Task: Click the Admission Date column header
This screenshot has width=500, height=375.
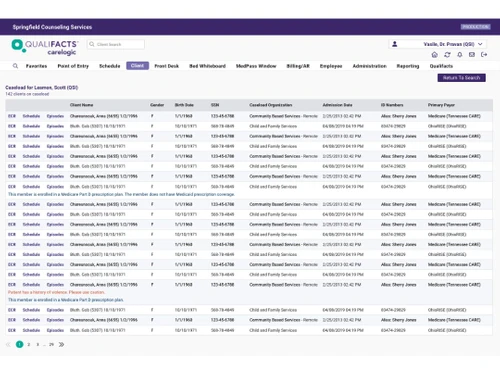Action: pyautogui.click(x=337, y=105)
